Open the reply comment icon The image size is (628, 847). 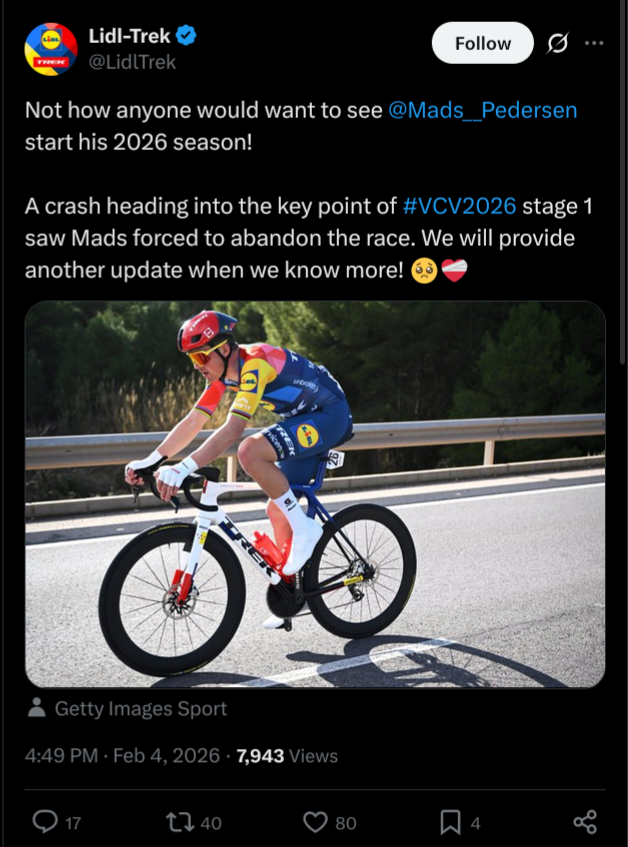pyautogui.click(x=45, y=822)
